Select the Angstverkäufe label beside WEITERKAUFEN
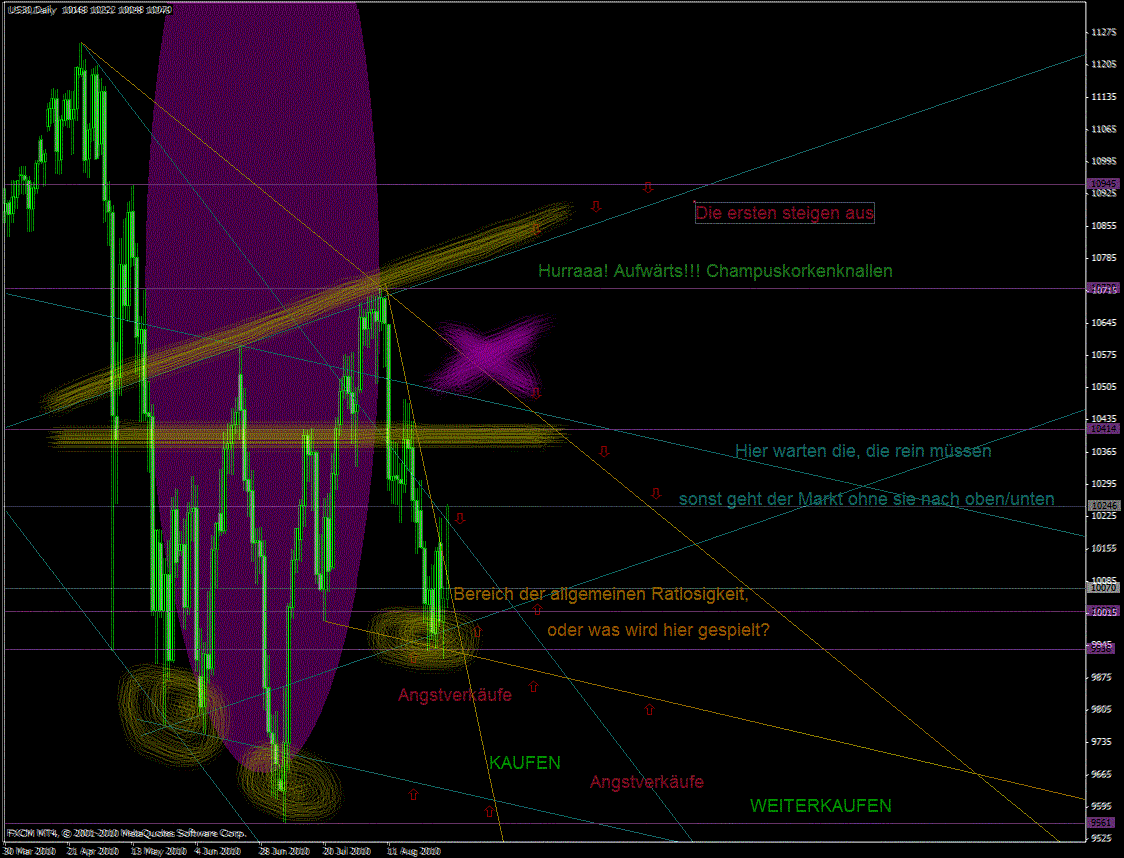 (x=647, y=782)
